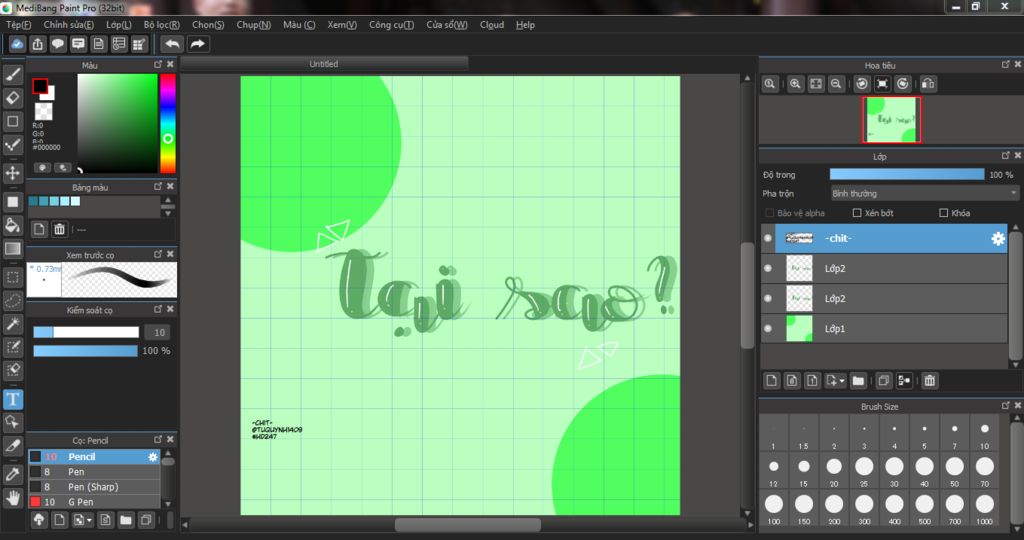Click the rainbow hue bar
The height and width of the screenshot is (540, 1024).
(168, 123)
